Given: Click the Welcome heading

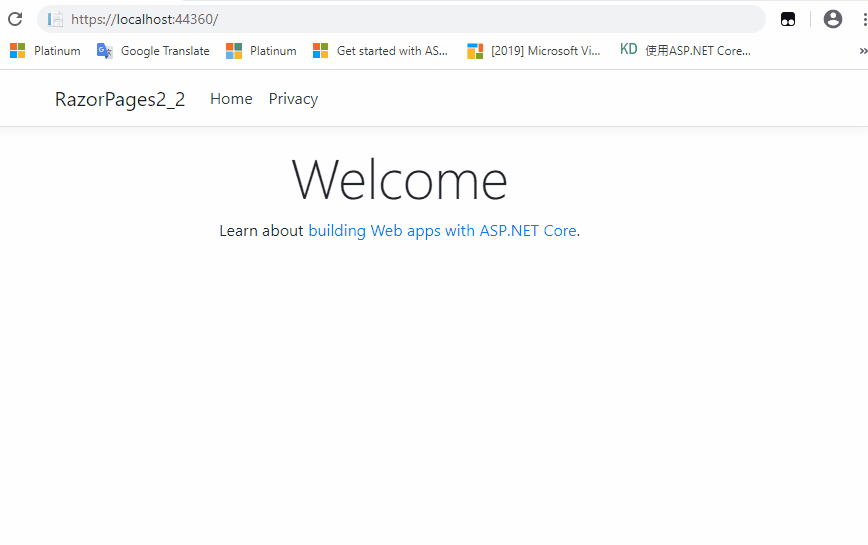Looking at the screenshot, I should point(399,180).
